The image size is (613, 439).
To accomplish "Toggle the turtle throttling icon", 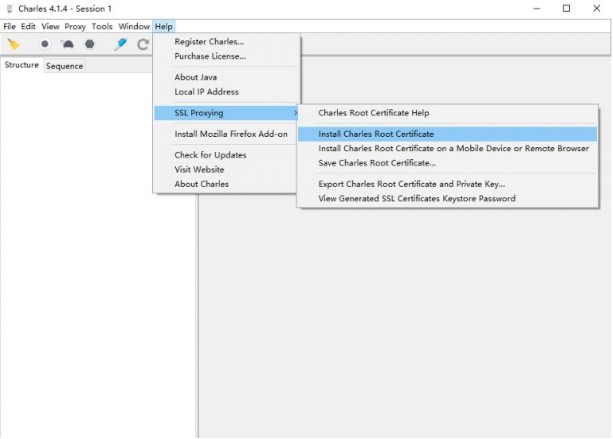I will pos(68,44).
